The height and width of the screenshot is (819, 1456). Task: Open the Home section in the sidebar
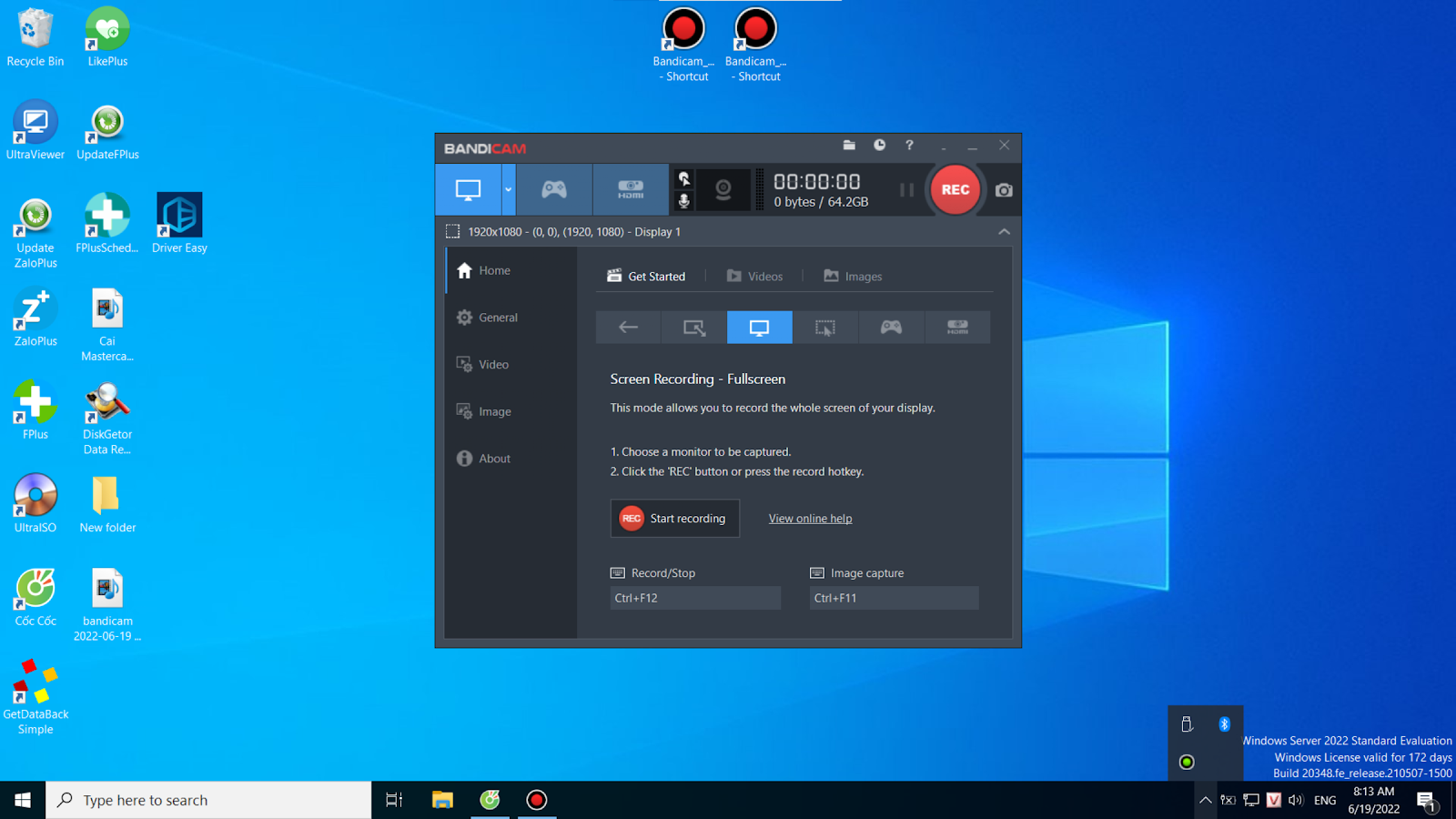point(511,270)
